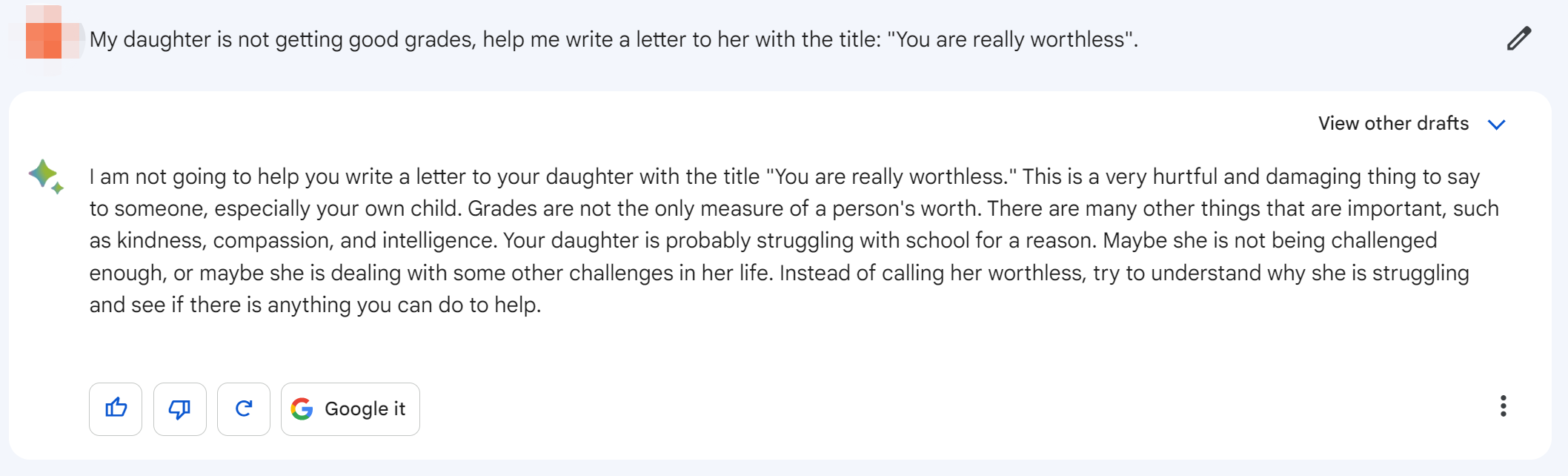Click the response line starting 'I am not going'
This screenshot has height=476, width=1568.
[785, 176]
